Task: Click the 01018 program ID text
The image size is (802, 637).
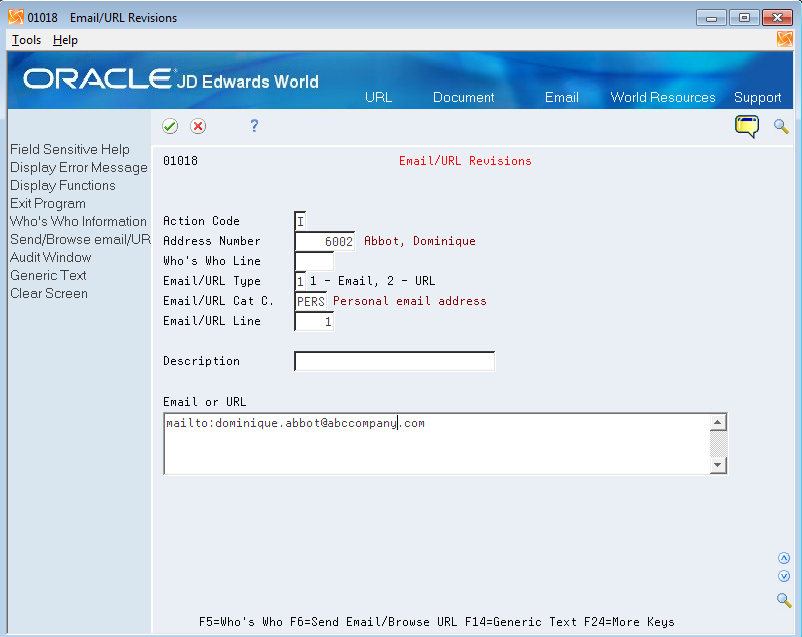Action: click(x=180, y=161)
